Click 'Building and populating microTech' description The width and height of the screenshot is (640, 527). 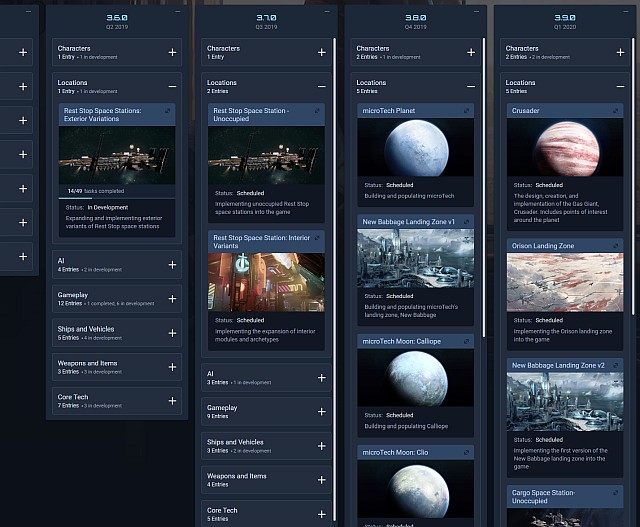[x=409, y=196]
